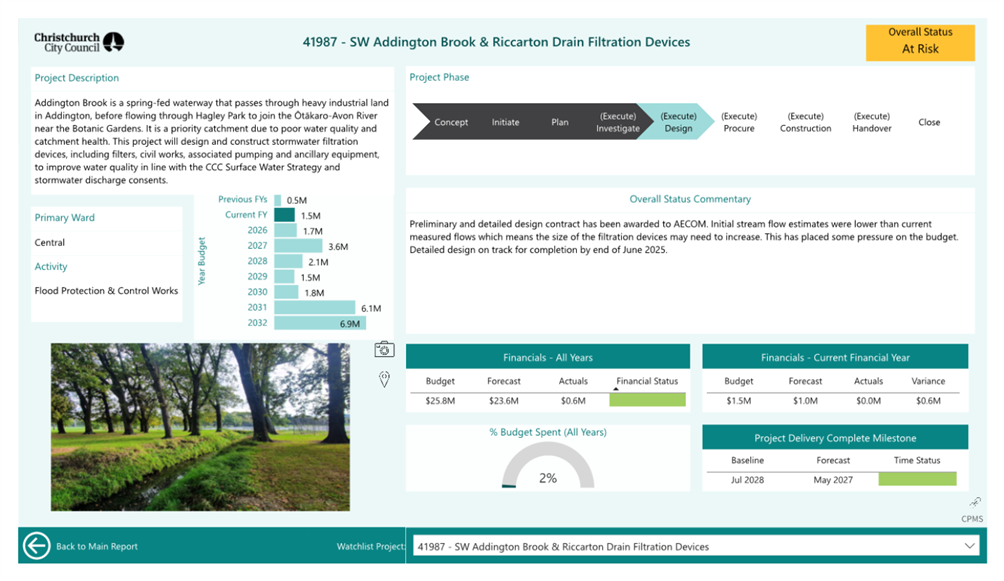Click the Watchlist Project dropdown chevron
1004x581 pixels.
969,546
